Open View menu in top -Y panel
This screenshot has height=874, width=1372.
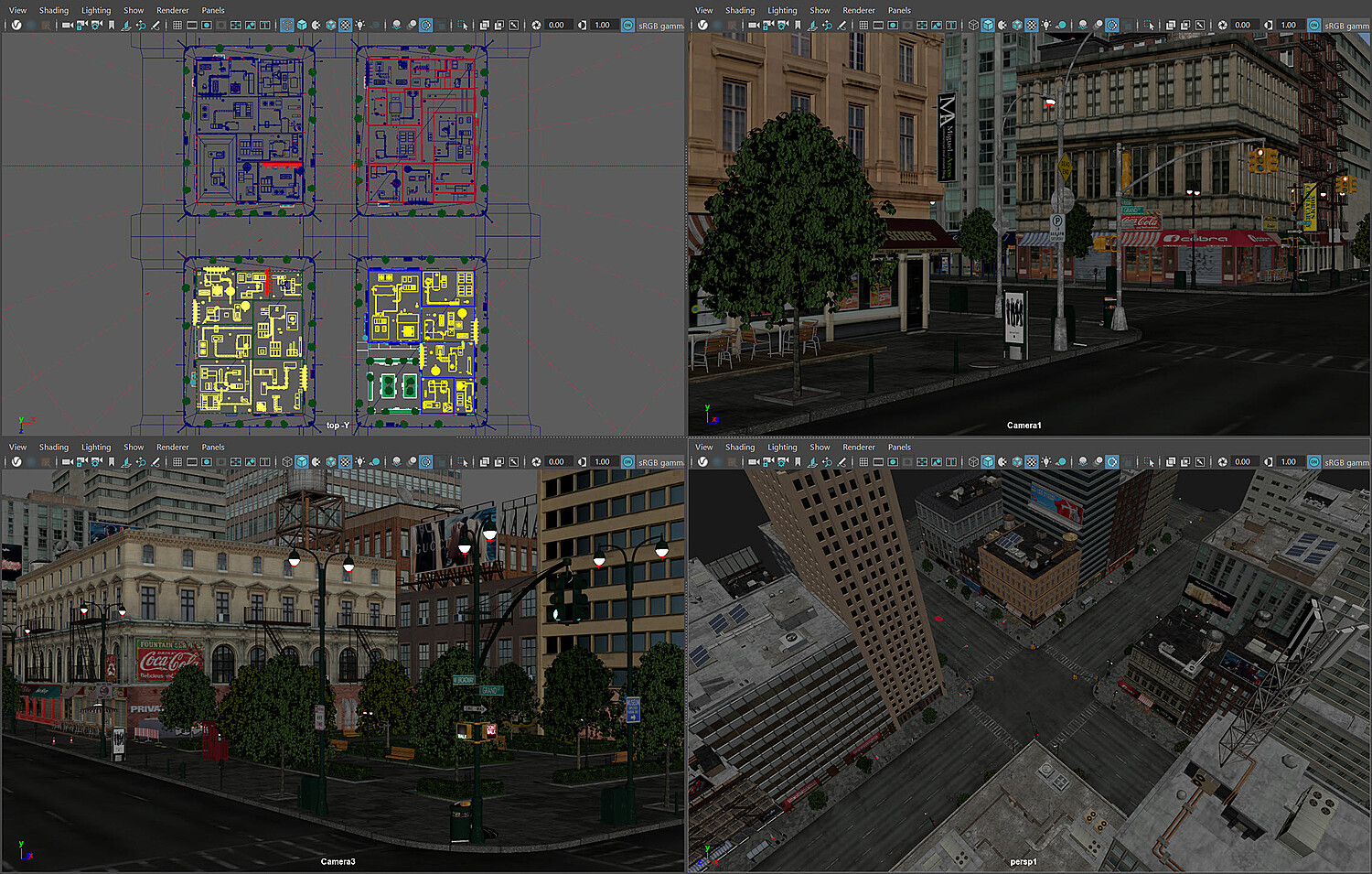(x=17, y=10)
